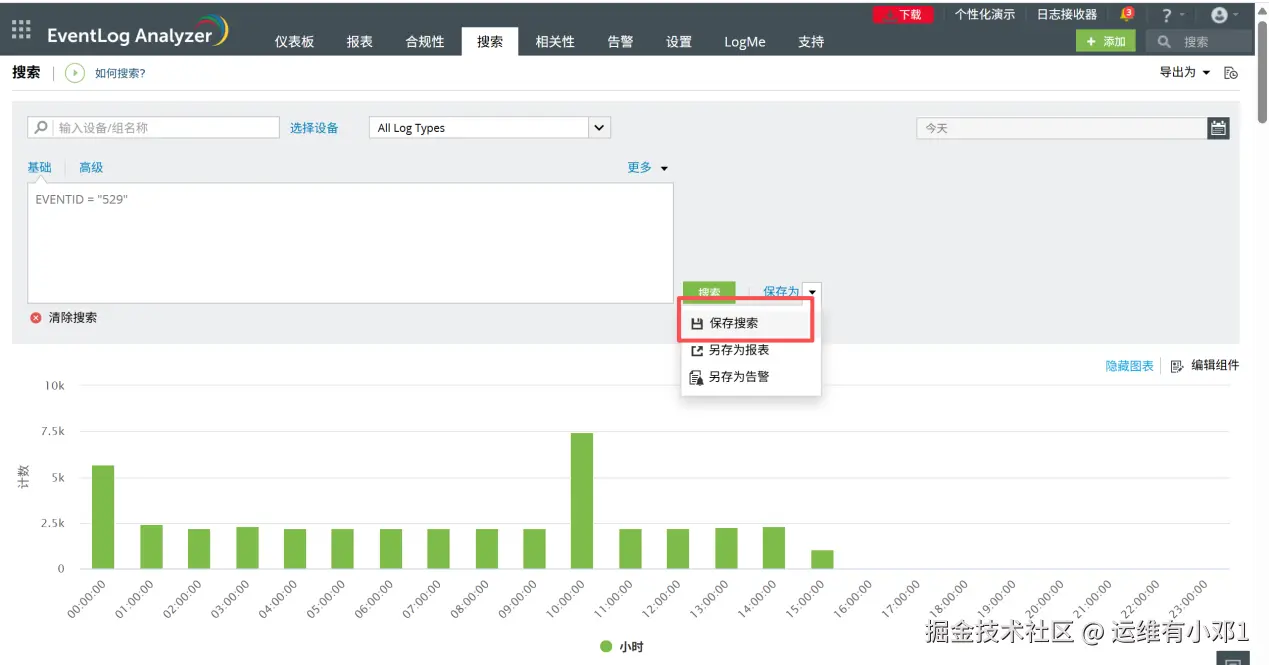Click the 00:00:00 chart bar
Image resolution: width=1269 pixels, height=665 pixels.
tap(103, 516)
